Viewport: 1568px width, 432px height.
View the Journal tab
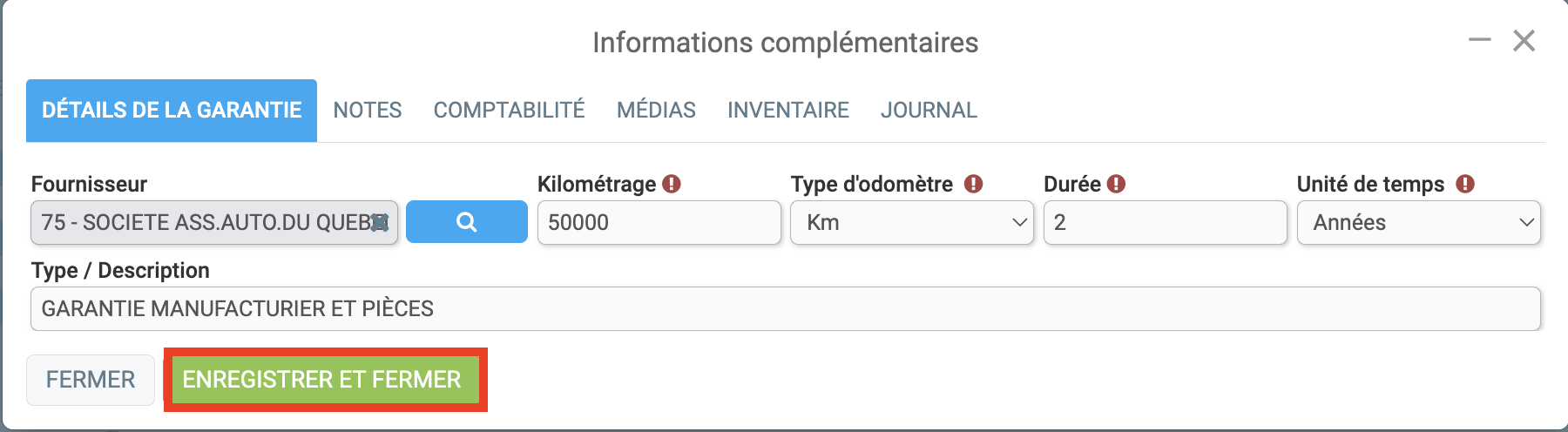tap(929, 110)
